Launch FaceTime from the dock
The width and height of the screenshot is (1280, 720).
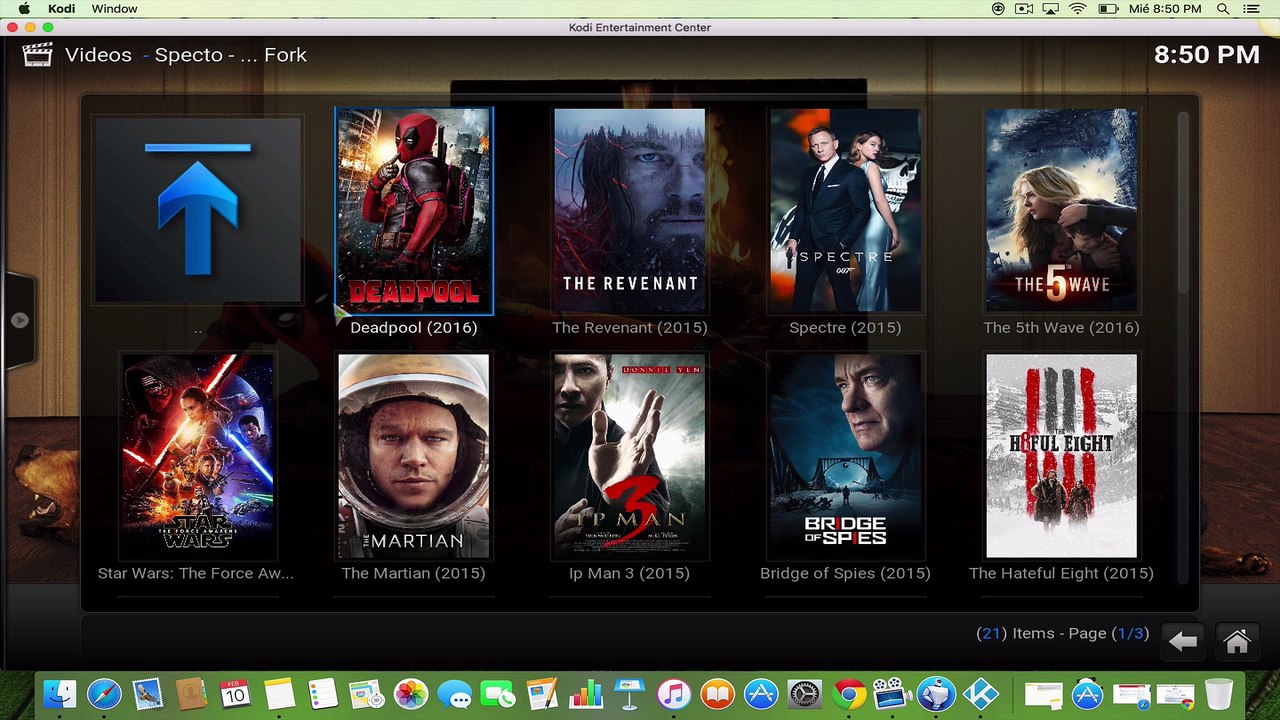[498, 694]
